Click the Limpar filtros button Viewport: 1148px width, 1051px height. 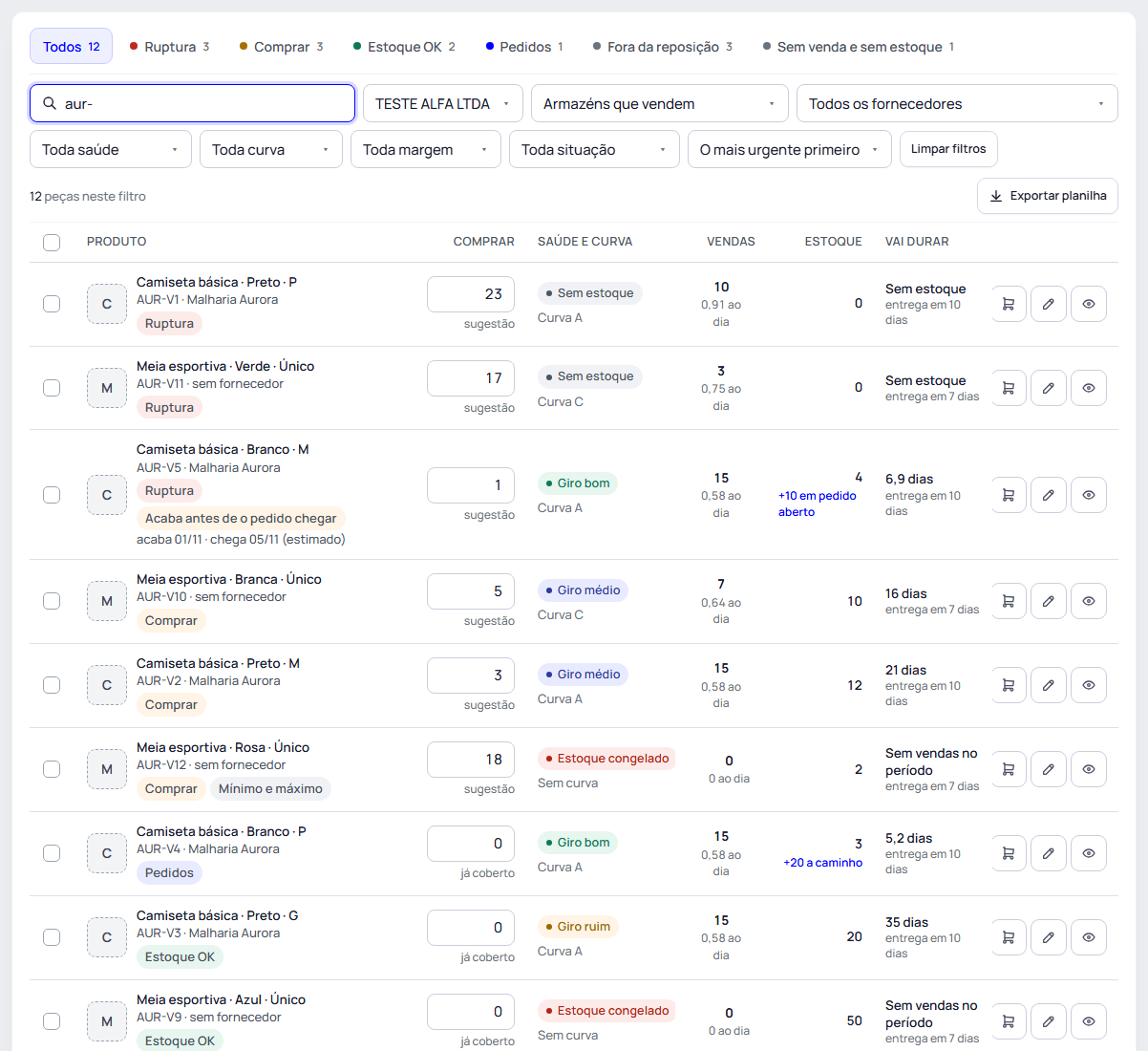(x=948, y=149)
